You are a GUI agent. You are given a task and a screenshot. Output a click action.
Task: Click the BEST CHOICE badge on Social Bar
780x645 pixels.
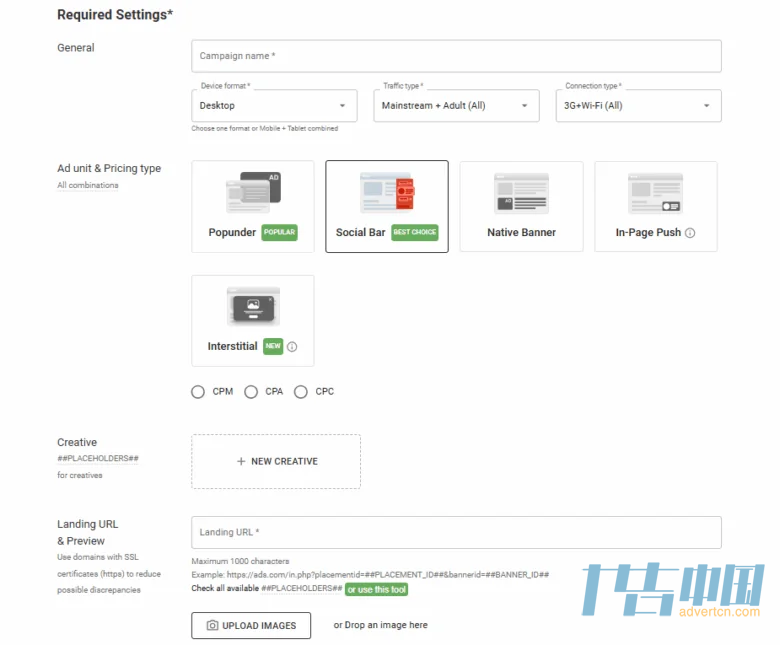pyautogui.click(x=414, y=233)
